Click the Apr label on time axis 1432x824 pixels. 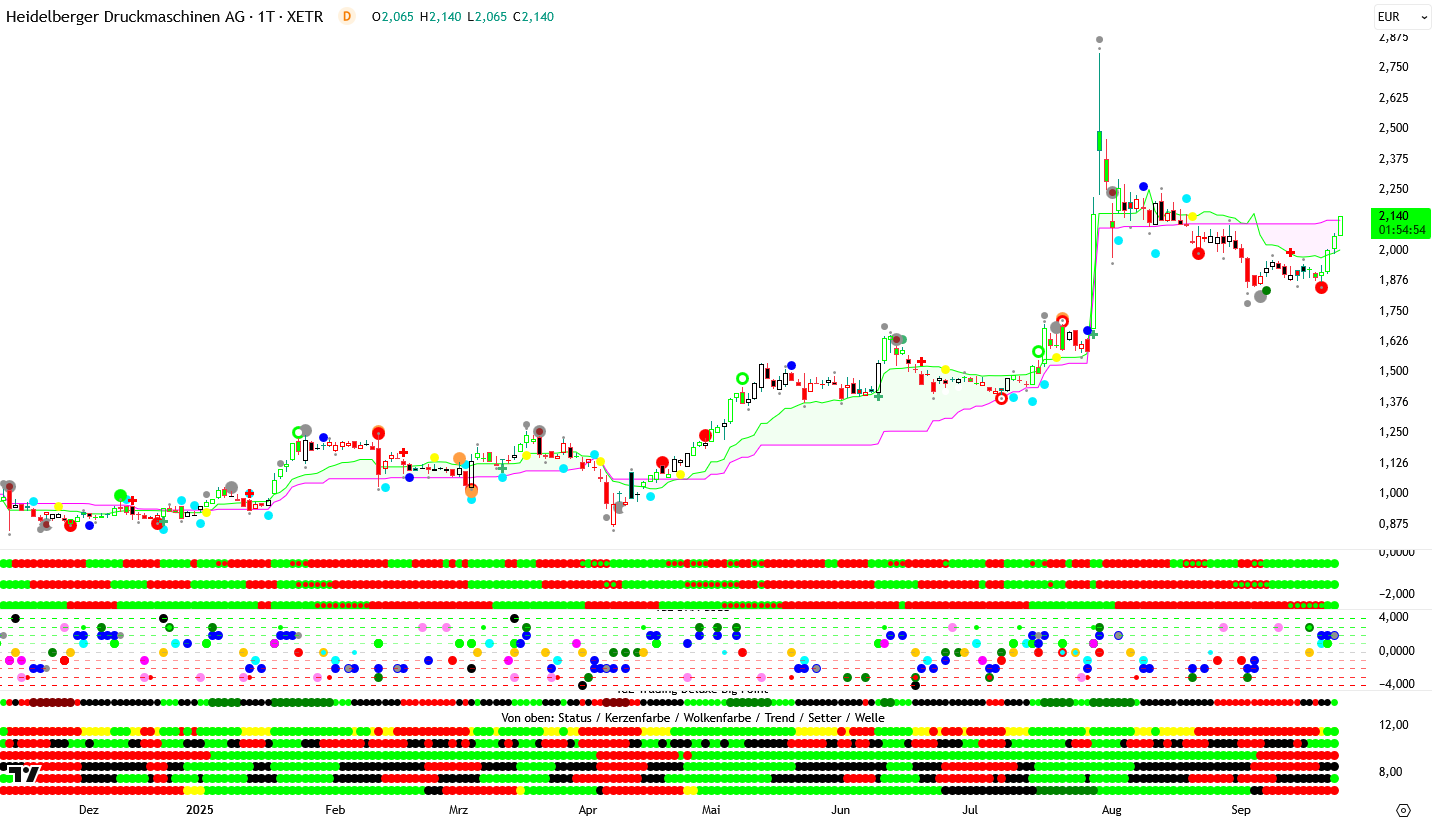(588, 810)
